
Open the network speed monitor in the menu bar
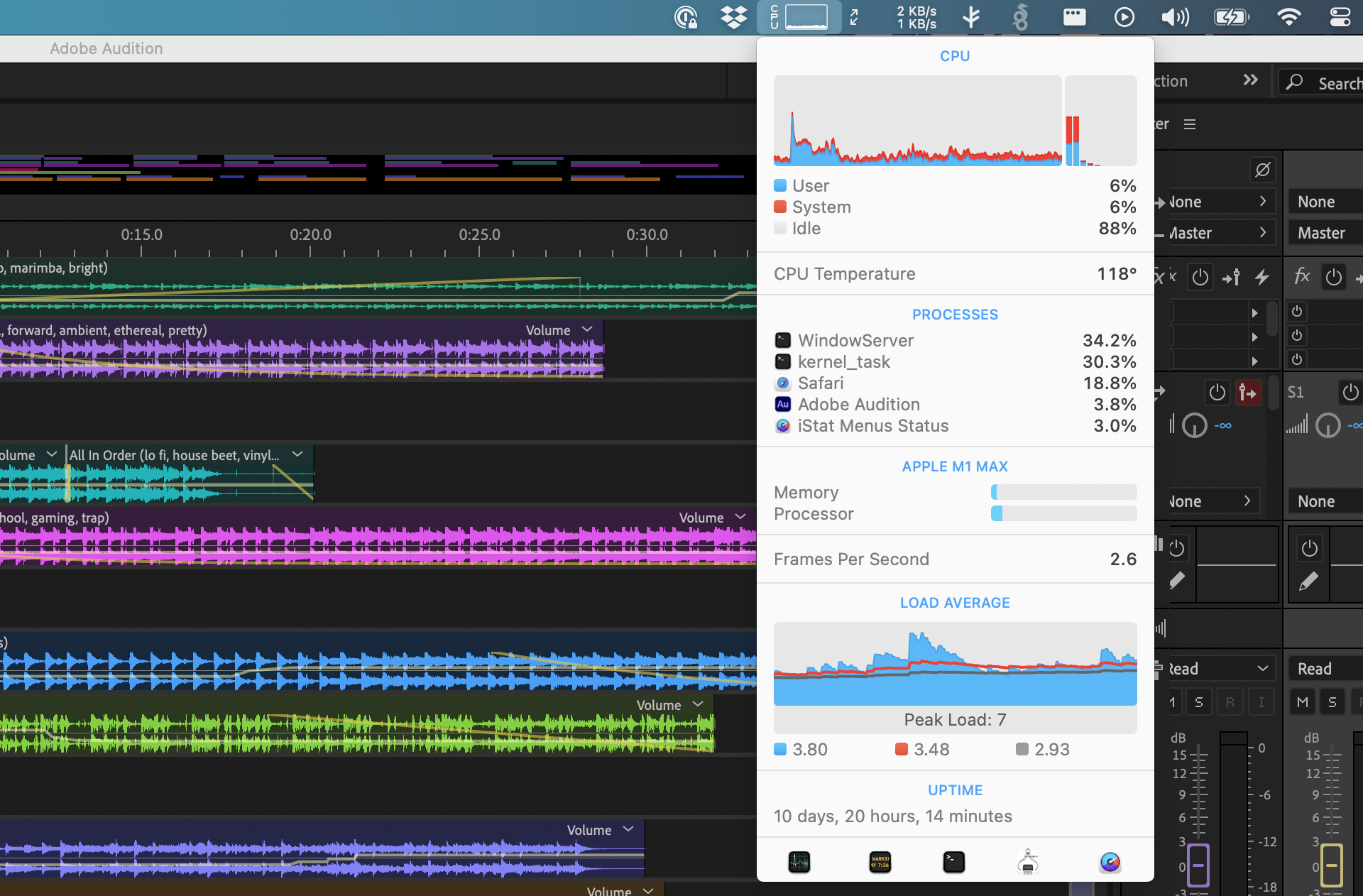916,17
